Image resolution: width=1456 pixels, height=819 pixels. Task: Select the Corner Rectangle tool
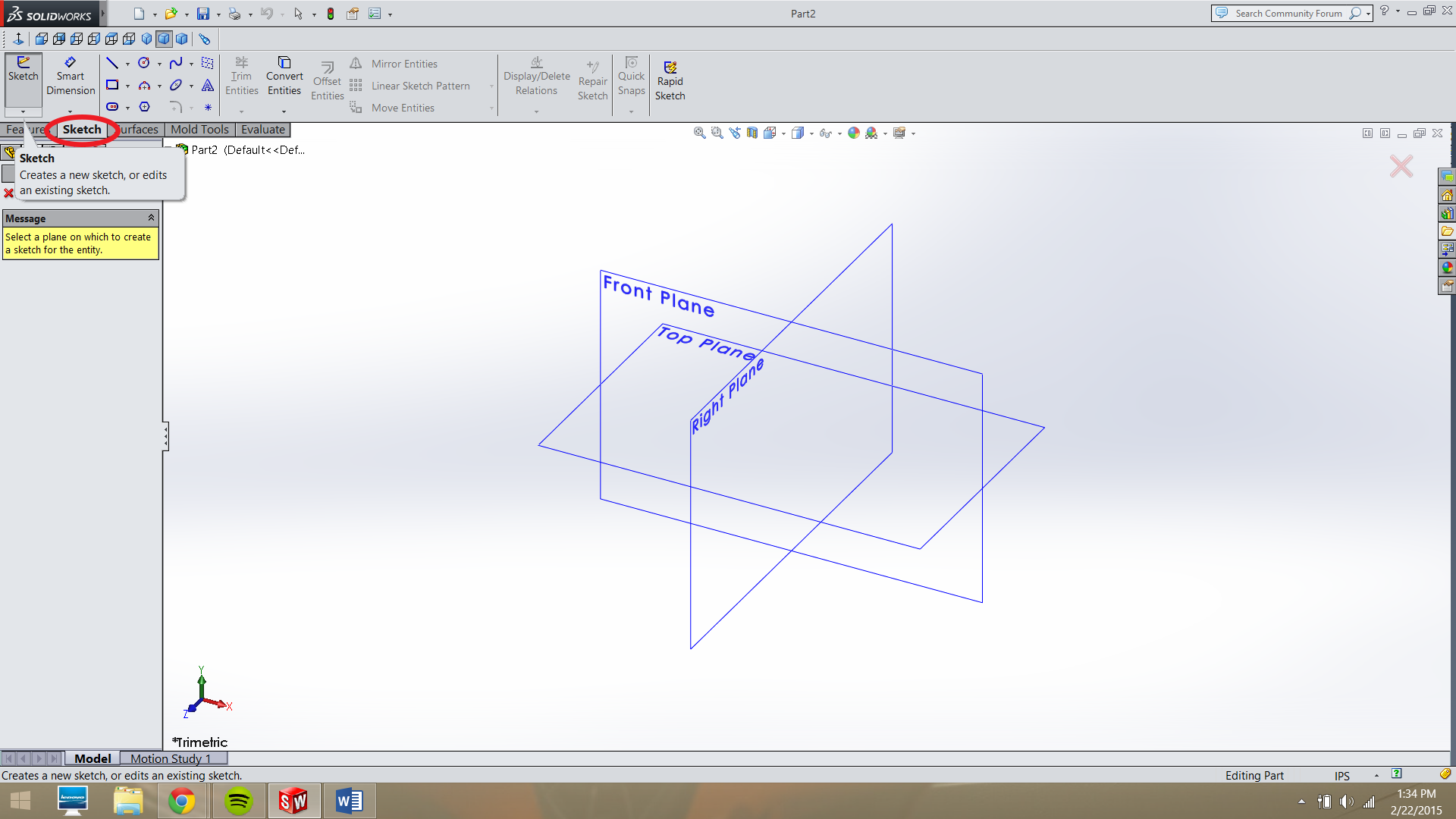(112, 85)
